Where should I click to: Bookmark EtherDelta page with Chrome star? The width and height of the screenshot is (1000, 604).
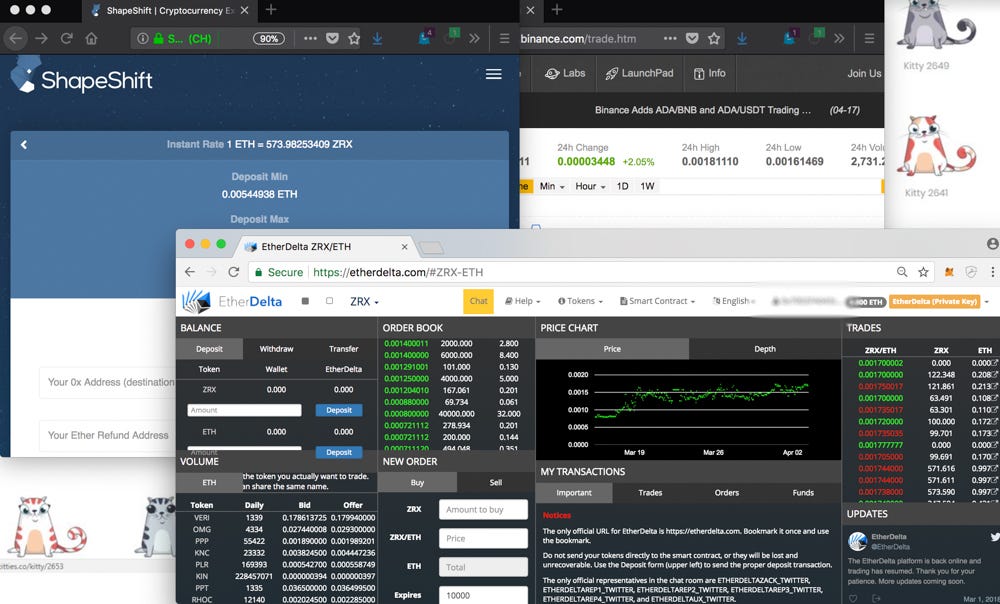[923, 272]
